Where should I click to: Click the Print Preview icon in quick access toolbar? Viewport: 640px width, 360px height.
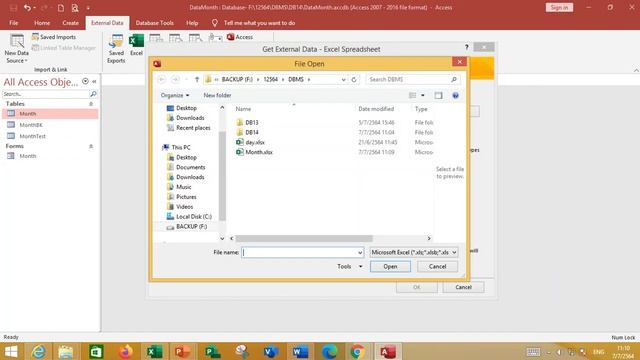tap(75, 8)
